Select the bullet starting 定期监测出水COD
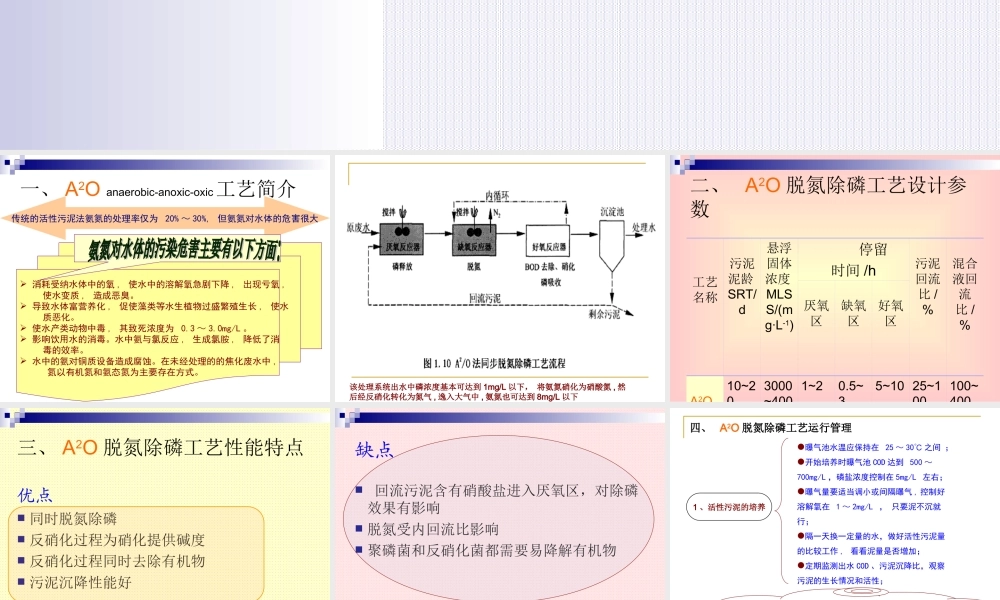The height and width of the screenshot is (600, 1000). [x=871, y=573]
